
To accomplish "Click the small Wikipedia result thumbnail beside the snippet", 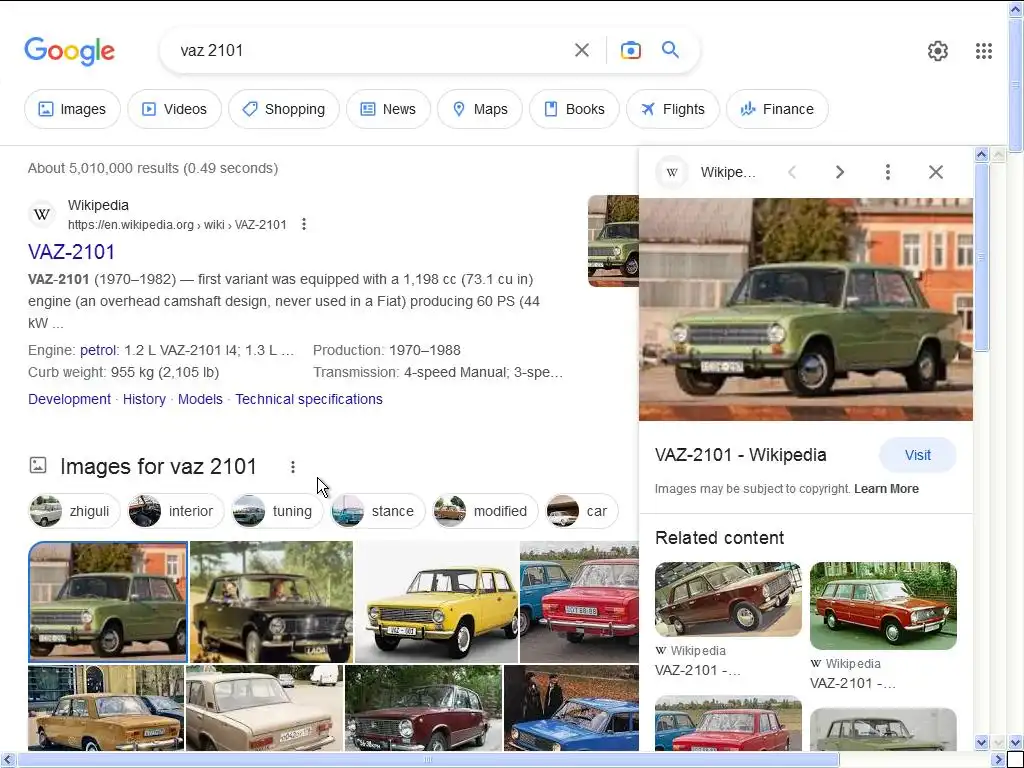I will (x=613, y=241).
